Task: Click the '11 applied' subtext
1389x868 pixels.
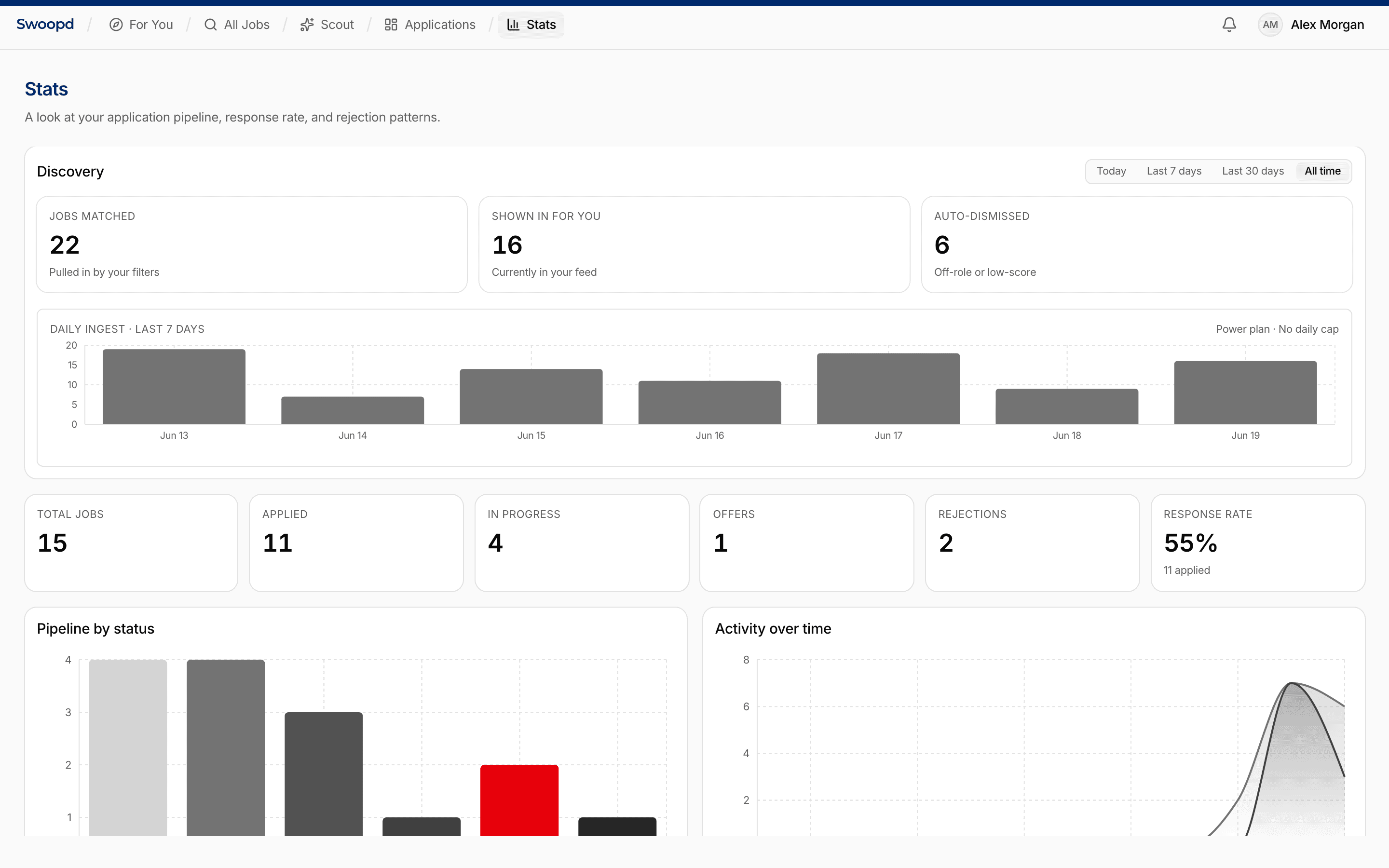Action: point(1186,570)
